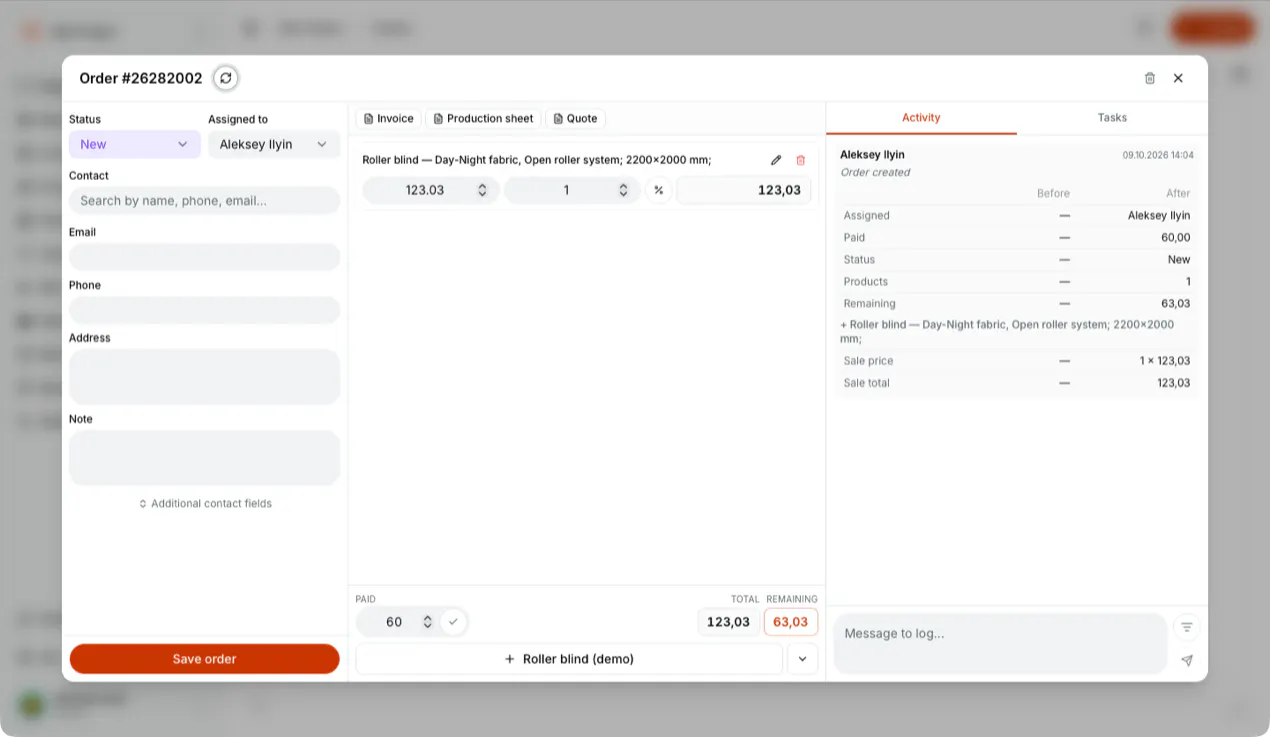Image resolution: width=1270 pixels, height=737 pixels.
Task: Click the Remaining row in the activity log
Action: pos(1016,304)
